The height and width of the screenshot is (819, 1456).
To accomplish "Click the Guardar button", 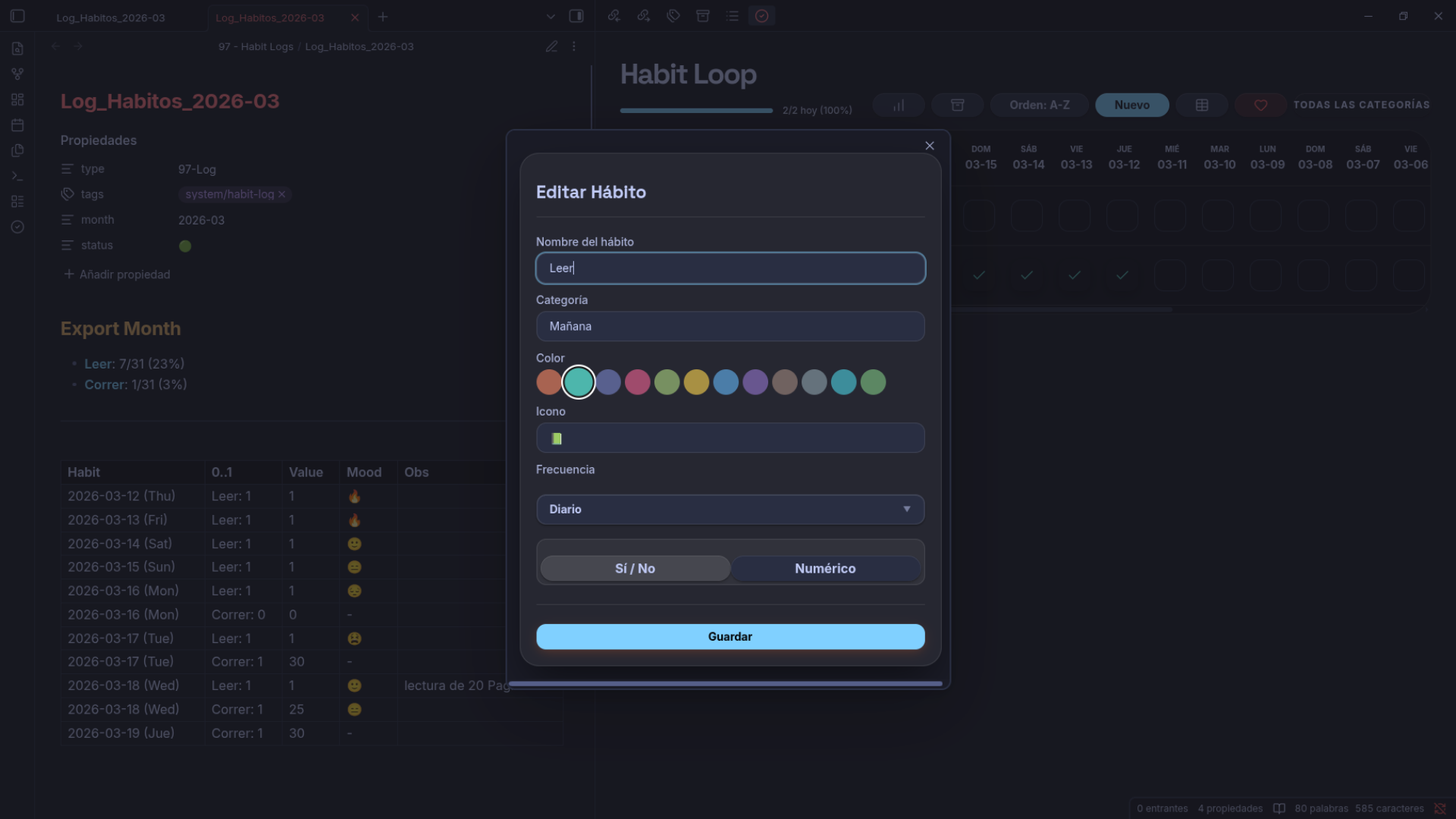I will coord(730,636).
